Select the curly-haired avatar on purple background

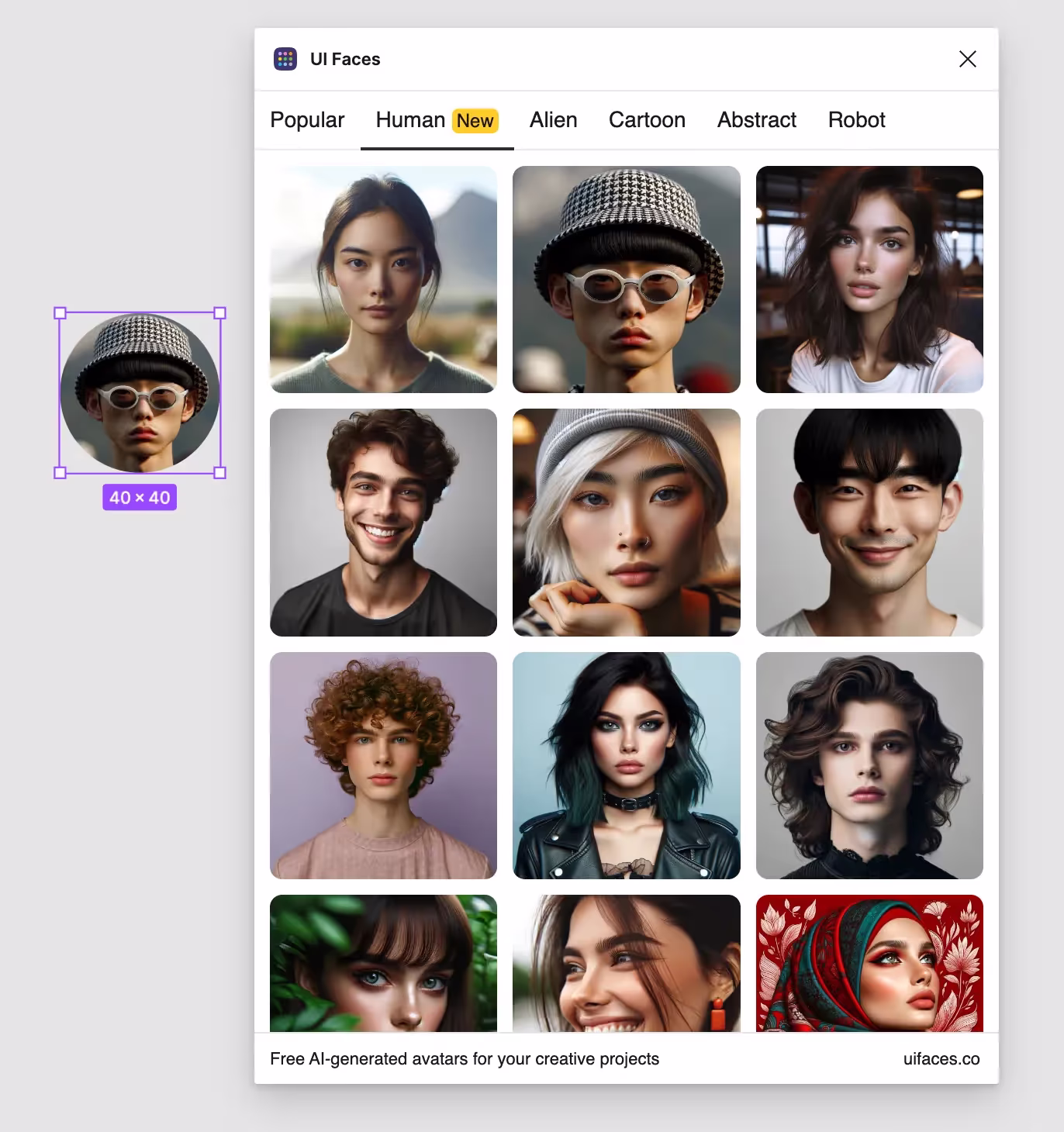(383, 765)
